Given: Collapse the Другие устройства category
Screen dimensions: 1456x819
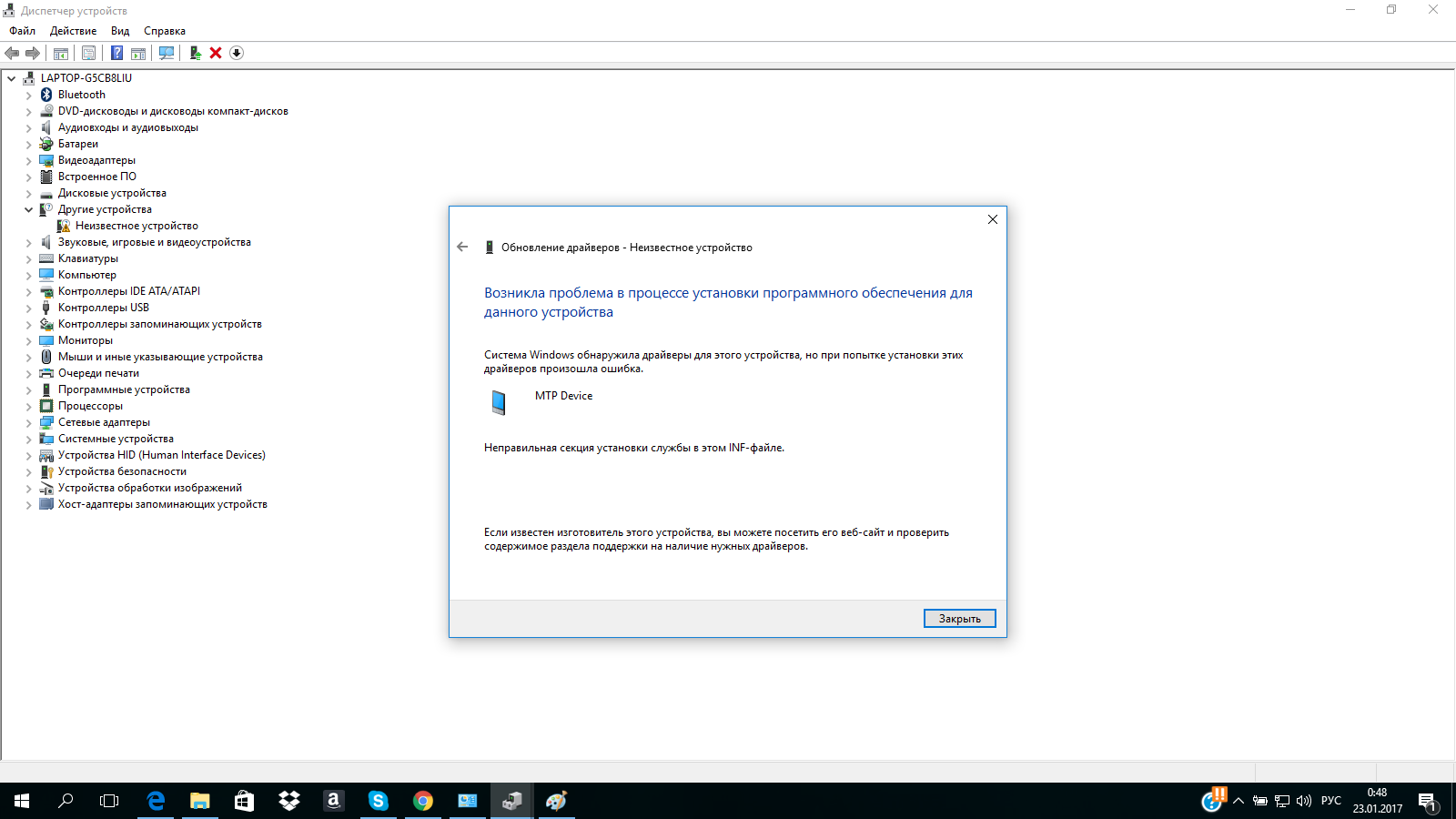Looking at the screenshot, I should pyautogui.click(x=28, y=209).
